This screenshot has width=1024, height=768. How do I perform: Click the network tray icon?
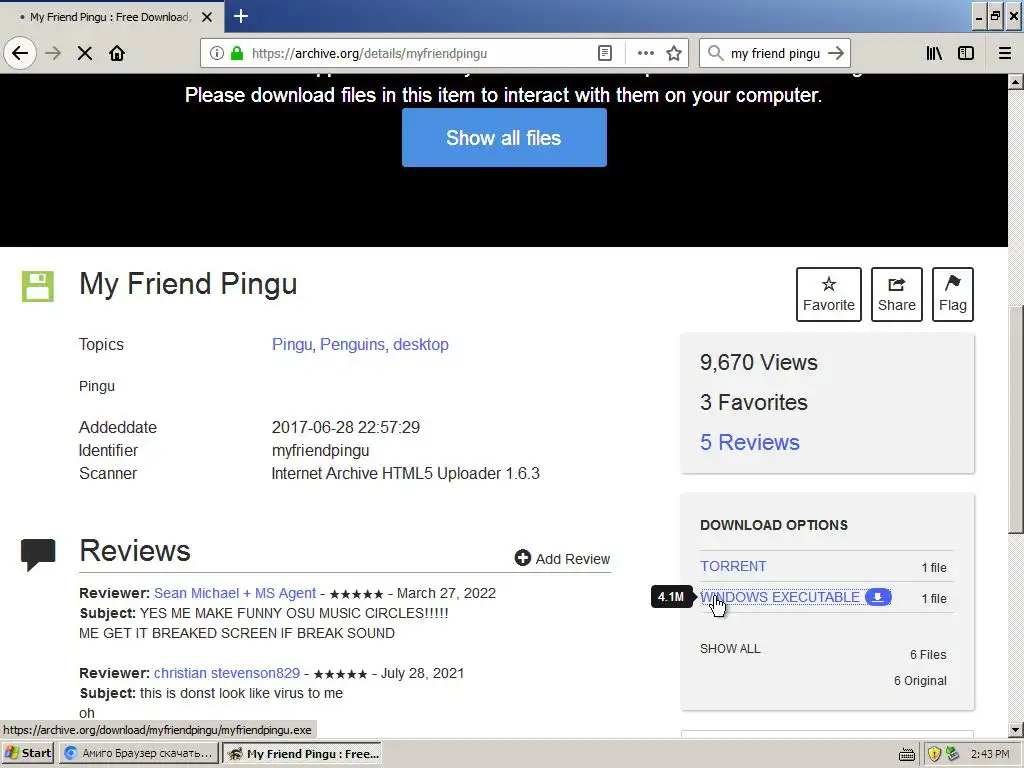(953, 754)
